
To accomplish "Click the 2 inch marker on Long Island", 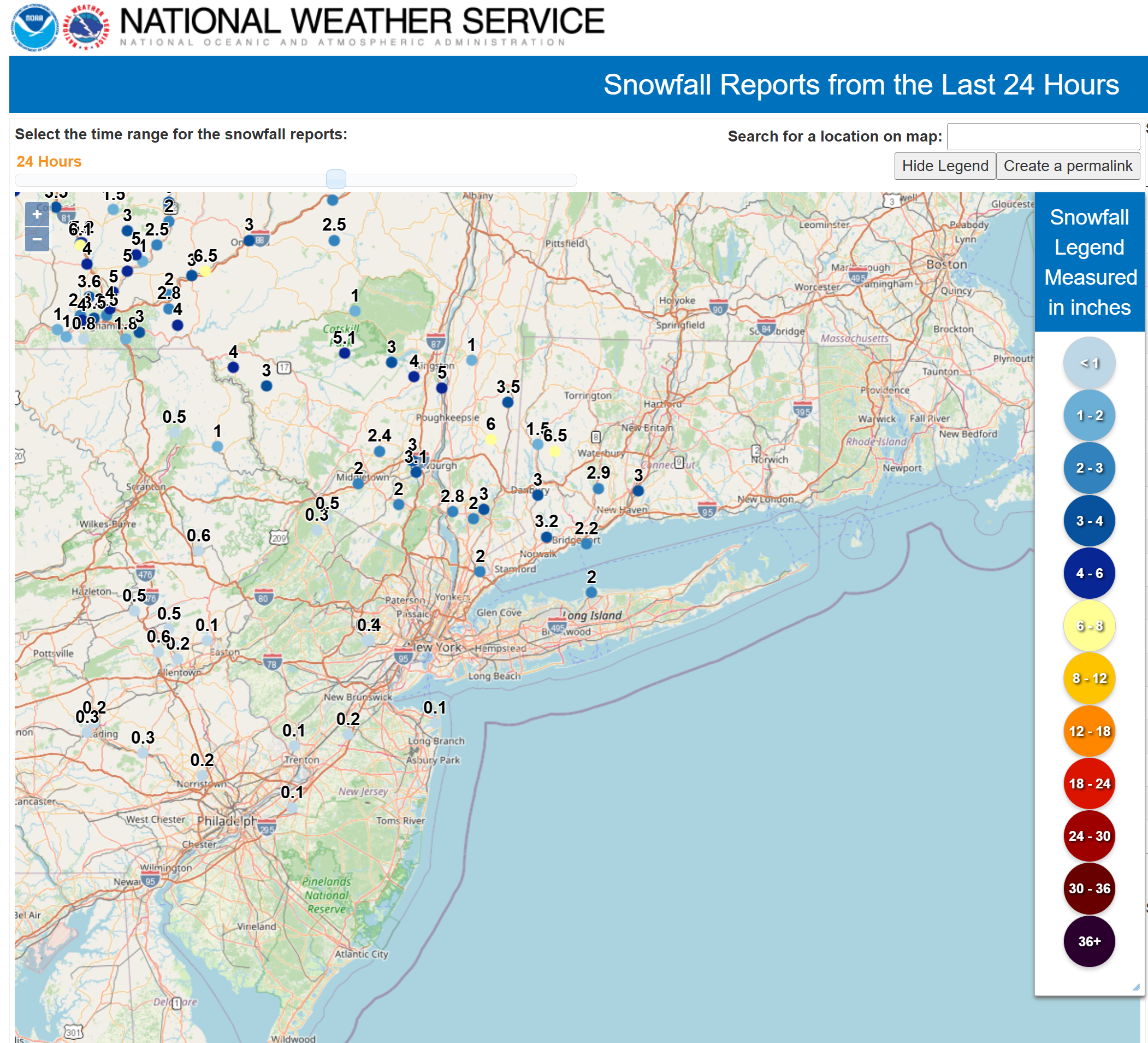I will point(591,592).
